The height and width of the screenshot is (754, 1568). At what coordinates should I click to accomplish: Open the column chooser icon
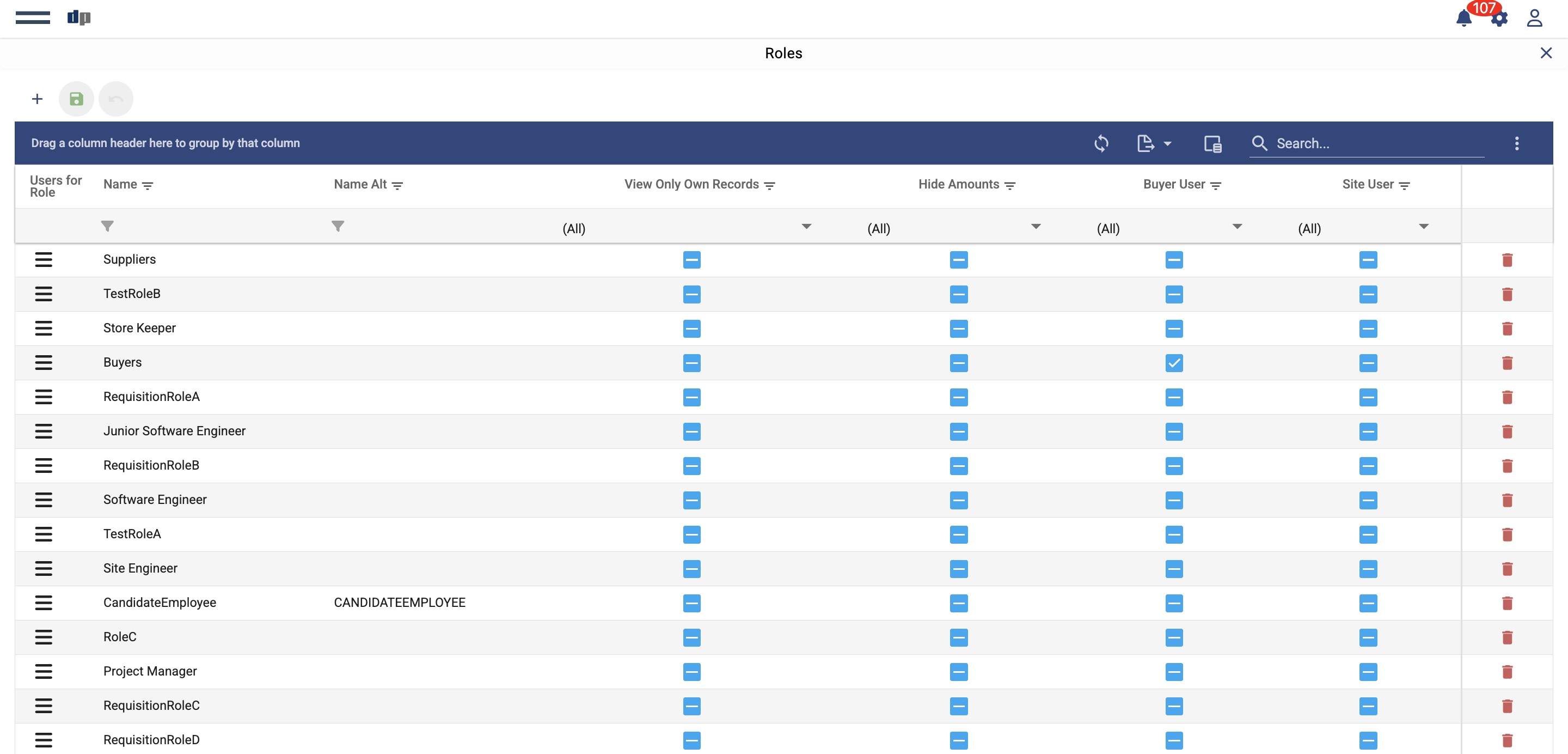1212,143
